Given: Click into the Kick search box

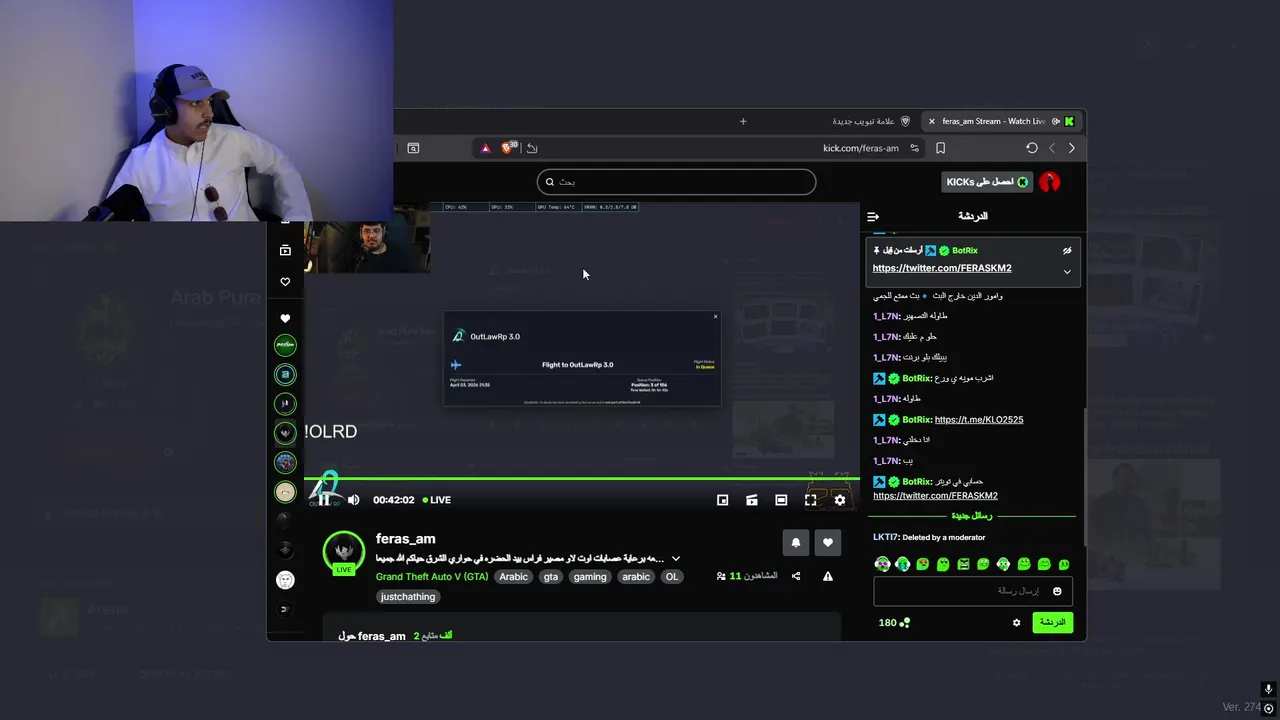Looking at the screenshot, I should 676,182.
